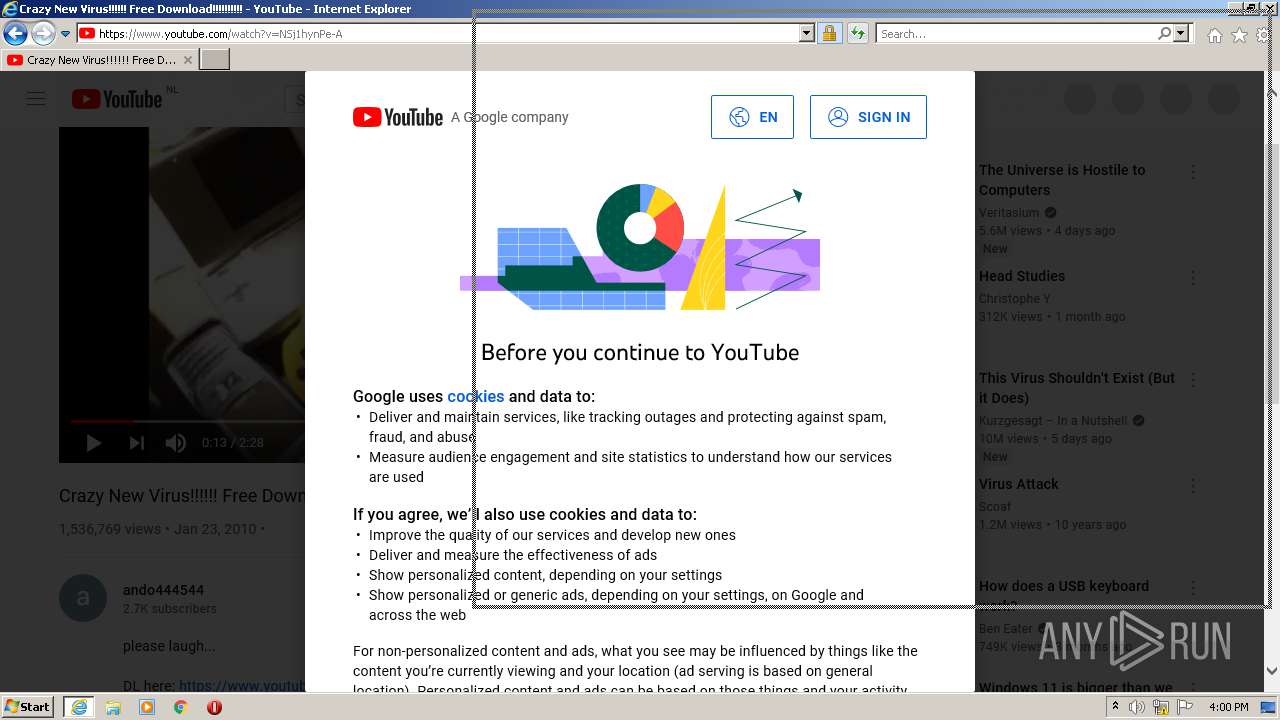
Task: Click the ando444544 channel avatar
Action: [x=83, y=598]
